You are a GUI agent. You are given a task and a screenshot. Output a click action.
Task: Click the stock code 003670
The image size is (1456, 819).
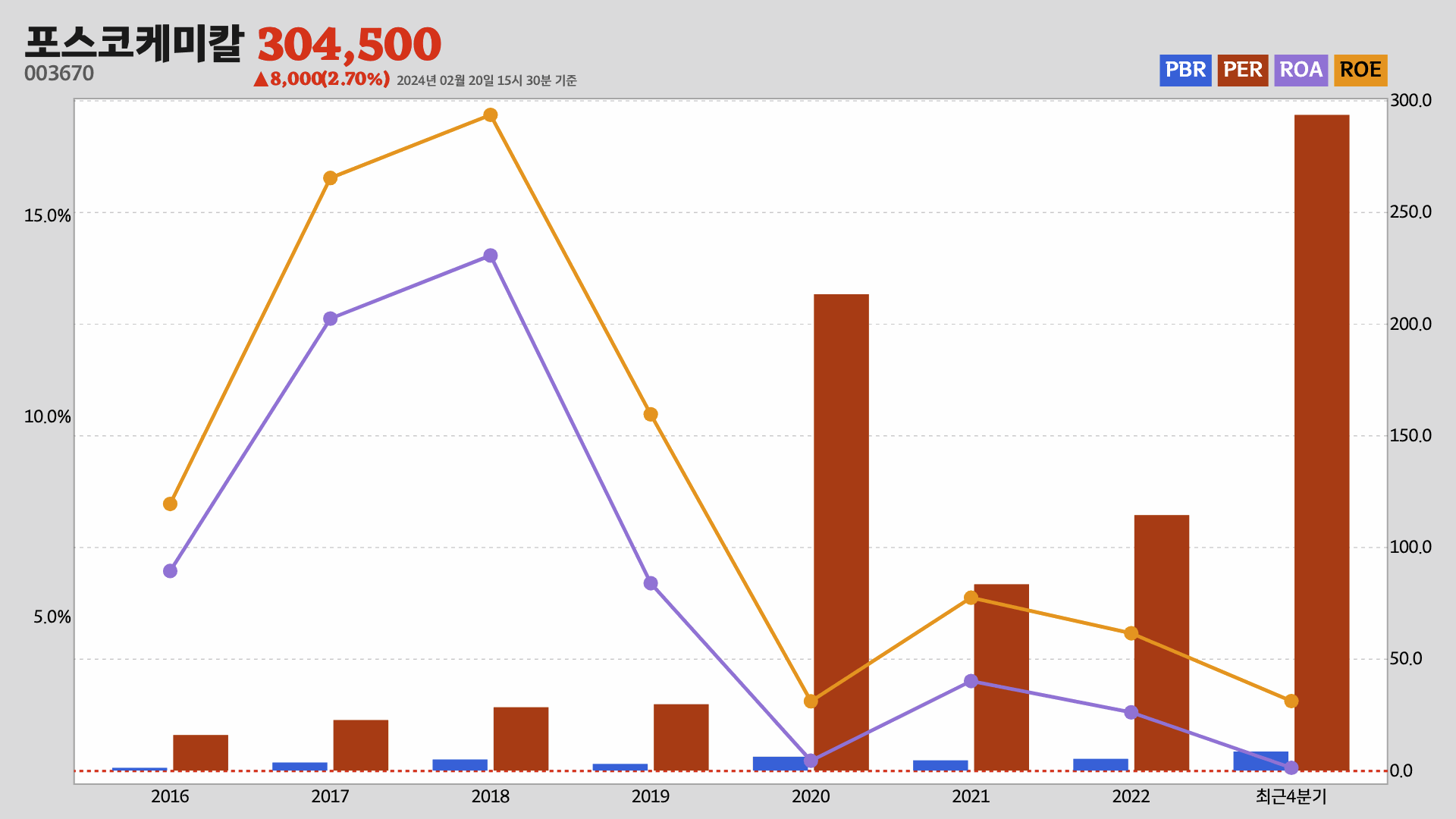(x=59, y=74)
